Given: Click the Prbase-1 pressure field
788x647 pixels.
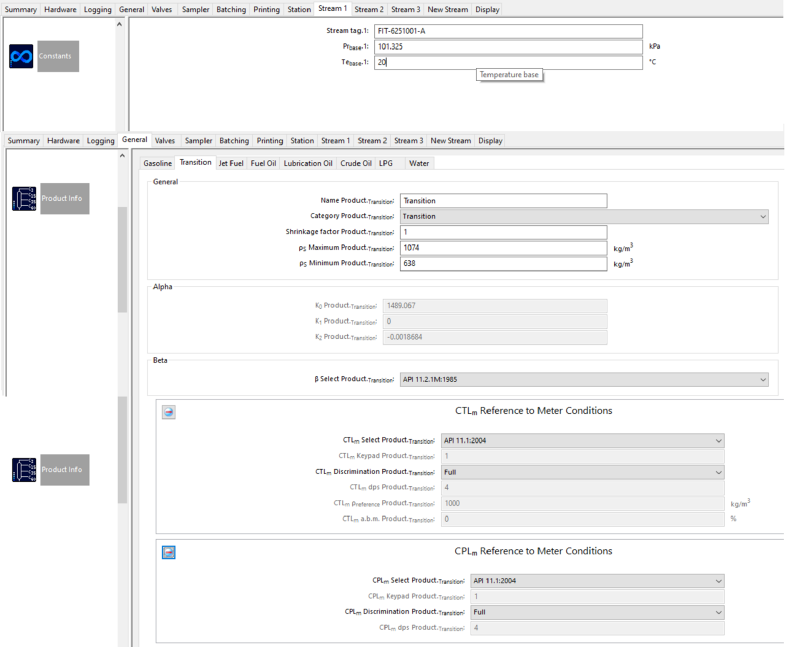Looking at the screenshot, I should coord(508,47).
